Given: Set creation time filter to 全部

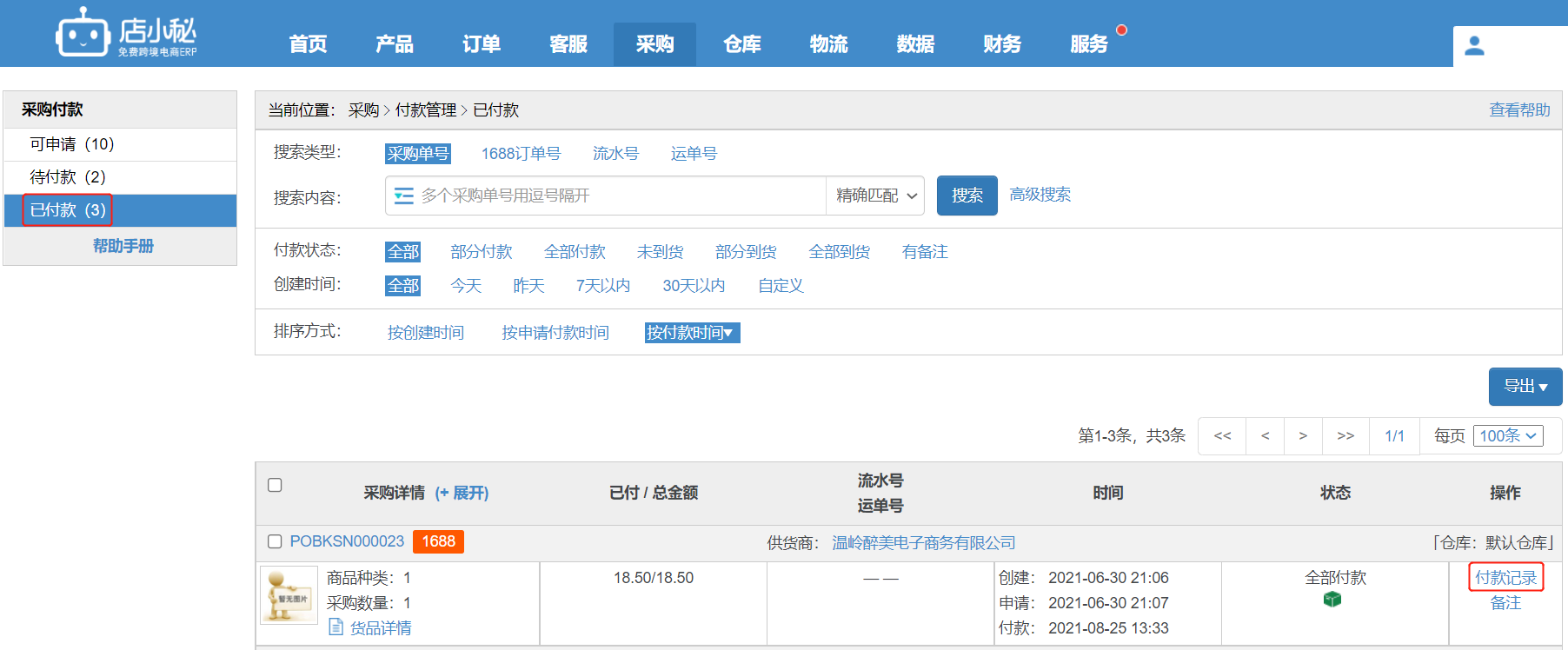Looking at the screenshot, I should (402, 286).
